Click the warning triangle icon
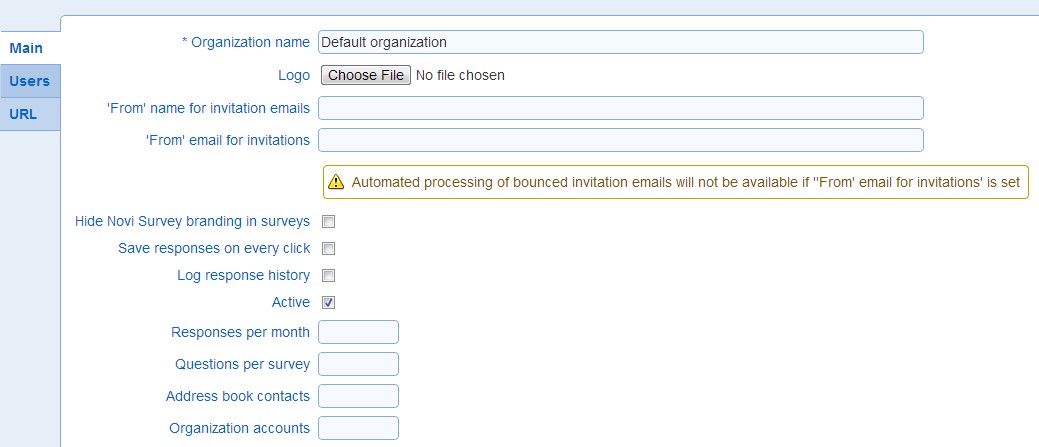 (x=336, y=181)
